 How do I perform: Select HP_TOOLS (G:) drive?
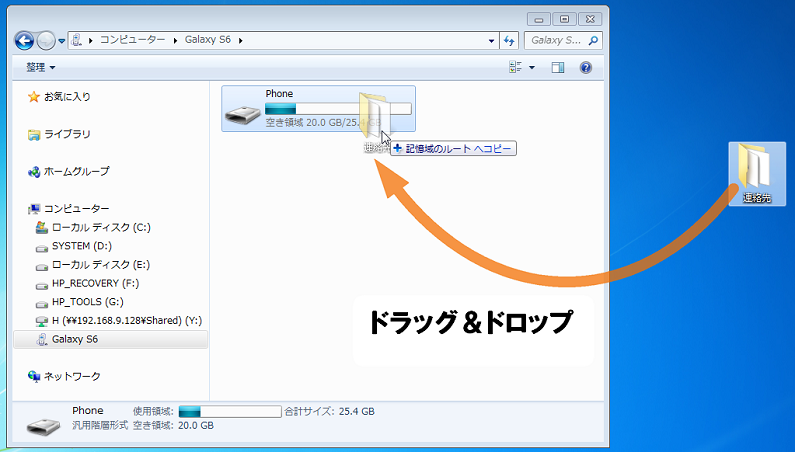click(87, 302)
